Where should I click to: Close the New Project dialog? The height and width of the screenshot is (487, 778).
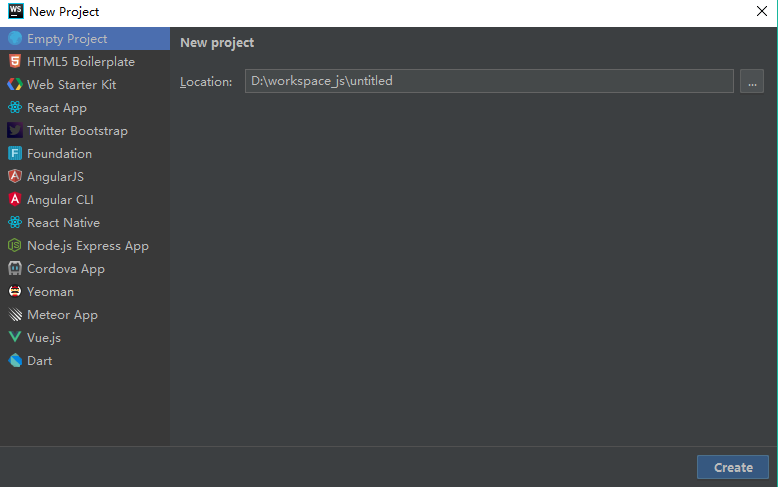click(x=761, y=12)
